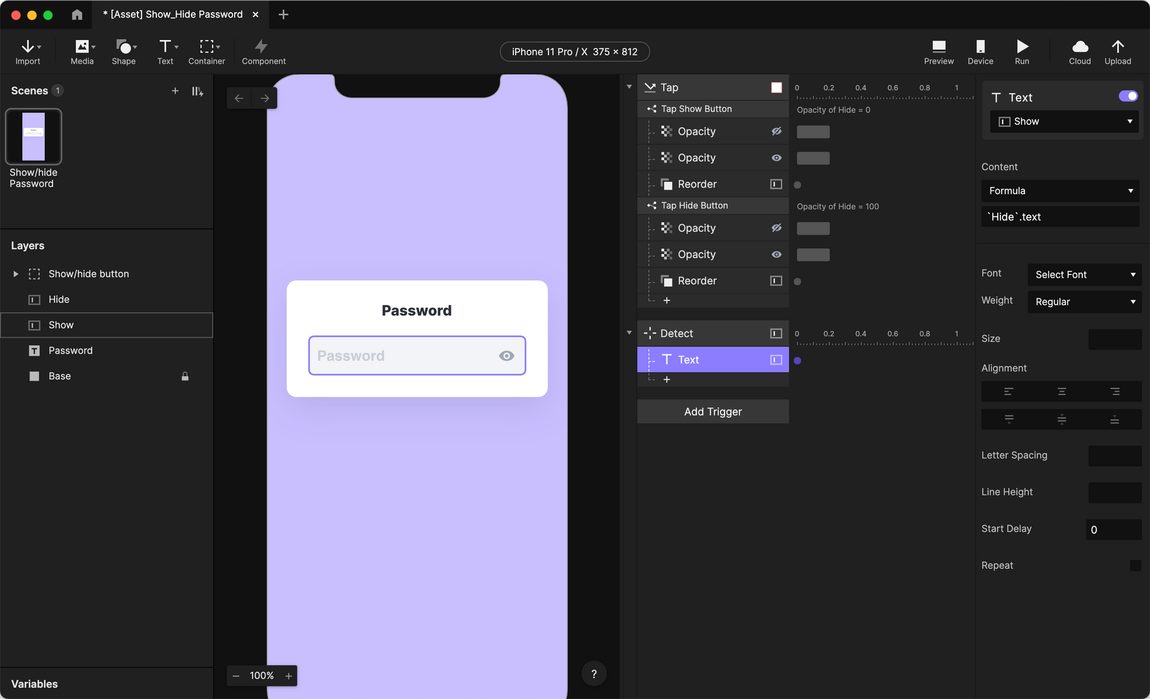Open the Variables panel

click(x=34, y=684)
